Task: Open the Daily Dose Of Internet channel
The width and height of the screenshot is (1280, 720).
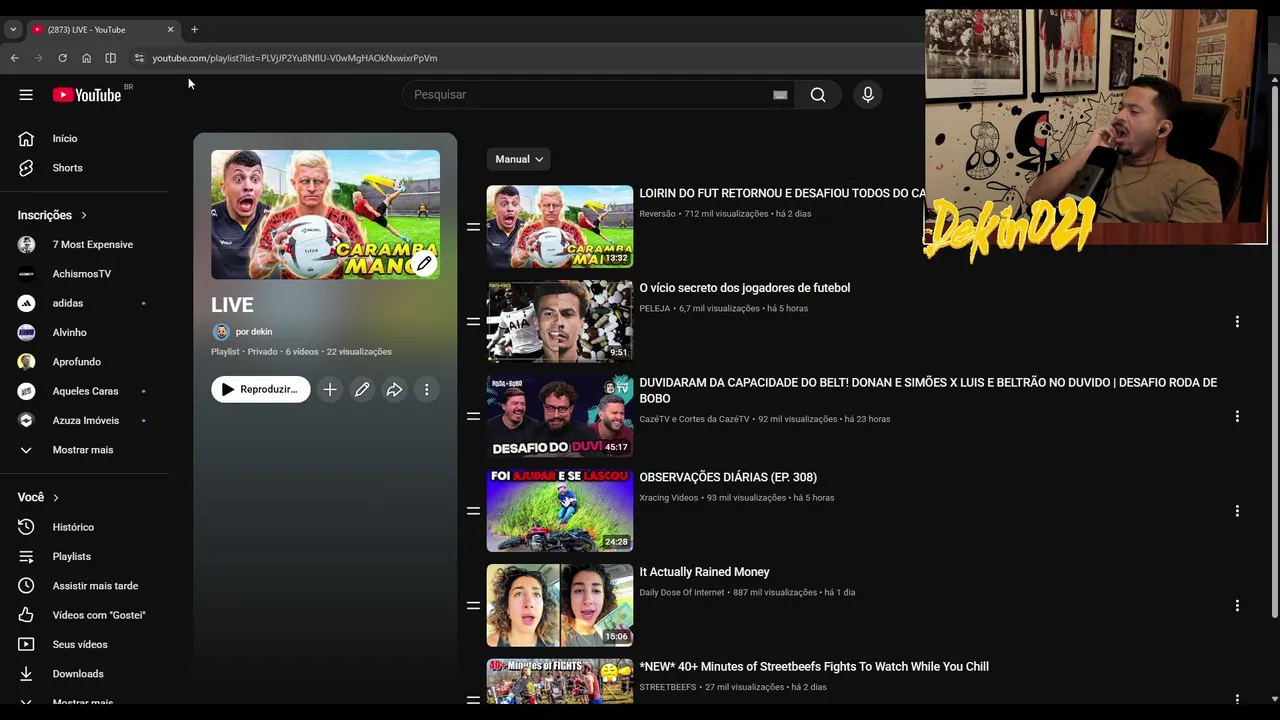Action: (x=682, y=593)
